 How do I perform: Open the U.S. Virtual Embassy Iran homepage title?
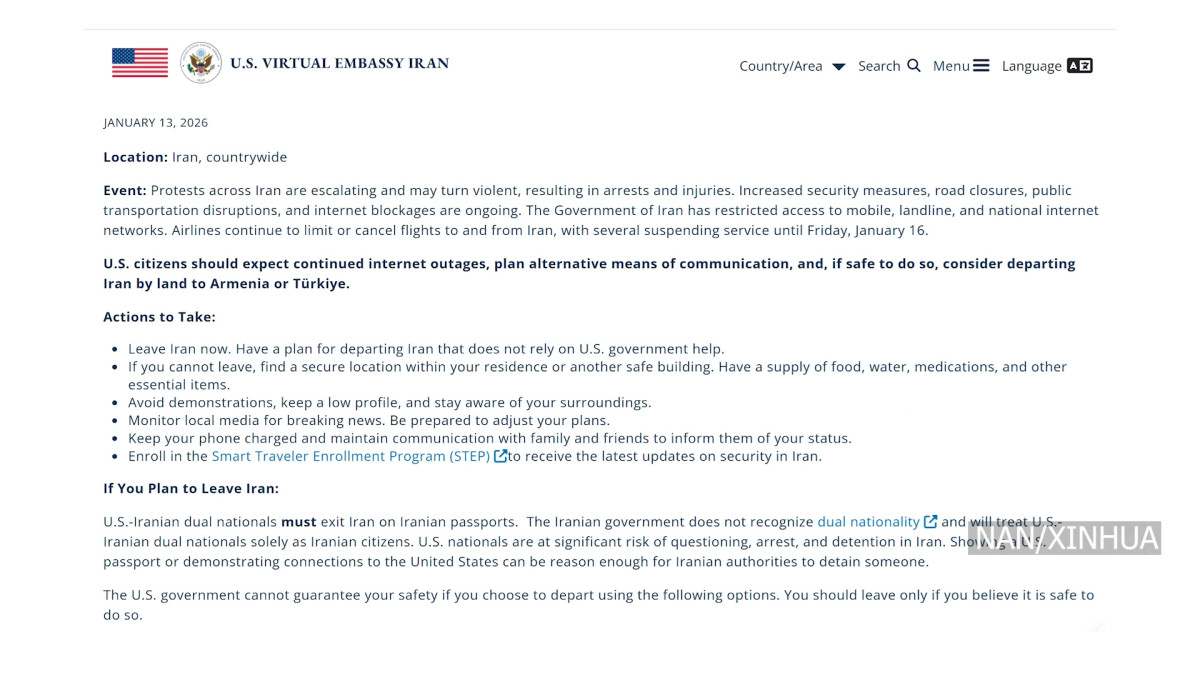[x=339, y=63]
